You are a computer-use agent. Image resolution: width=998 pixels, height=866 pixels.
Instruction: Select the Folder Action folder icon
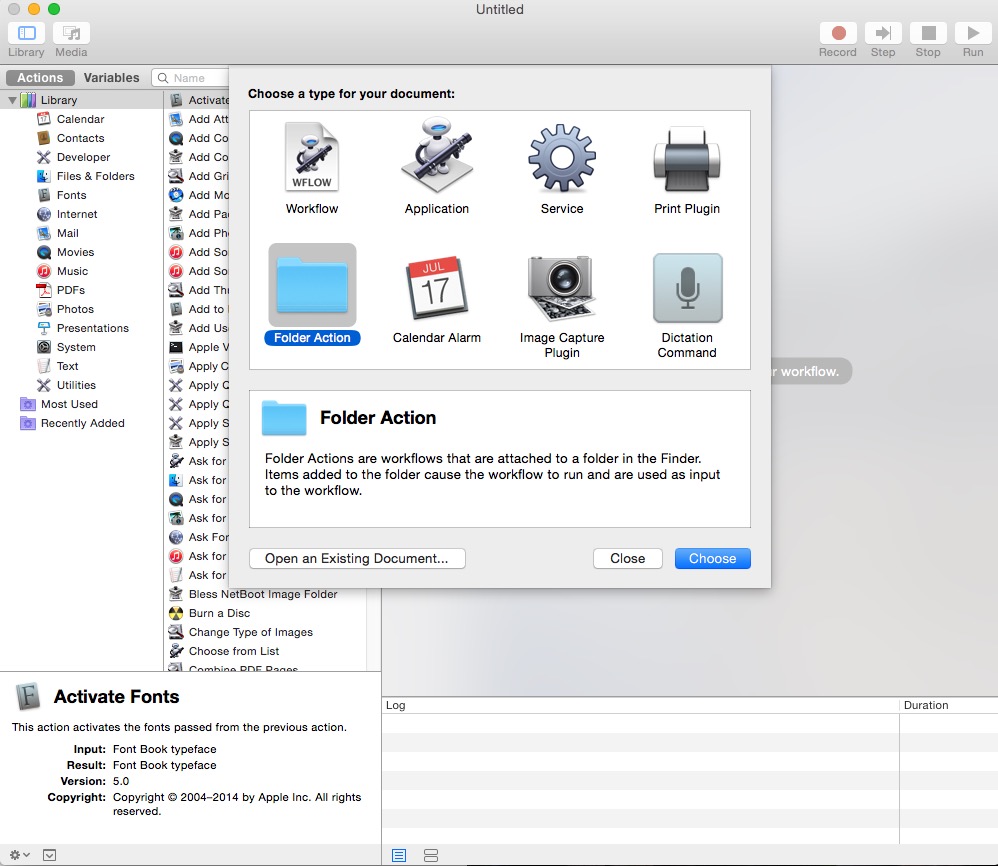click(312, 285)
